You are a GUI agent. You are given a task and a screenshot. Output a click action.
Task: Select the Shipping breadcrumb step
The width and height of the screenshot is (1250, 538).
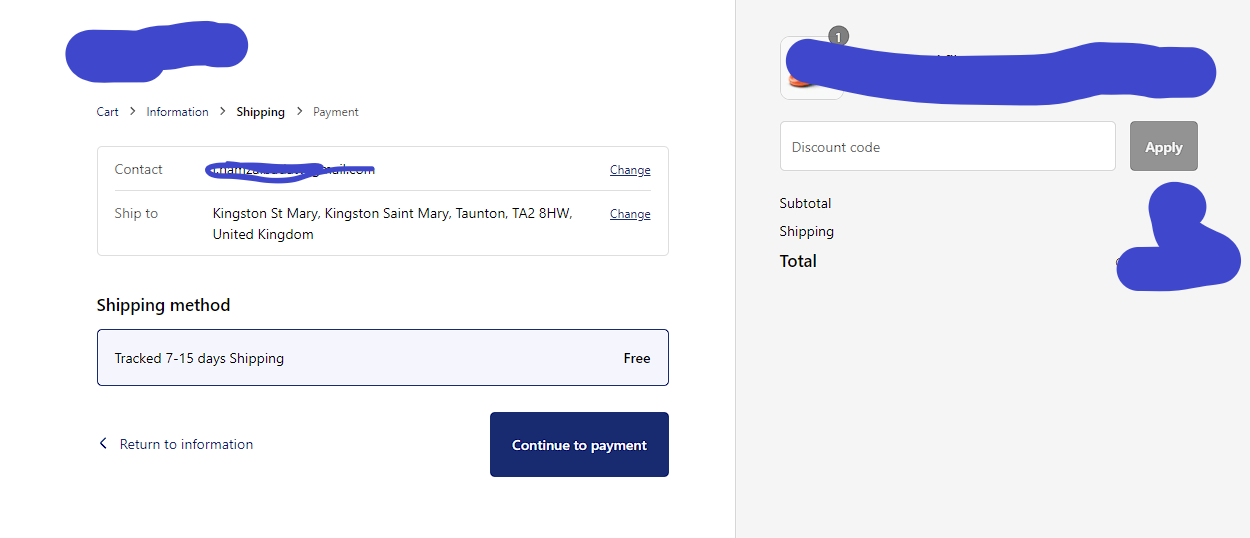260,112
